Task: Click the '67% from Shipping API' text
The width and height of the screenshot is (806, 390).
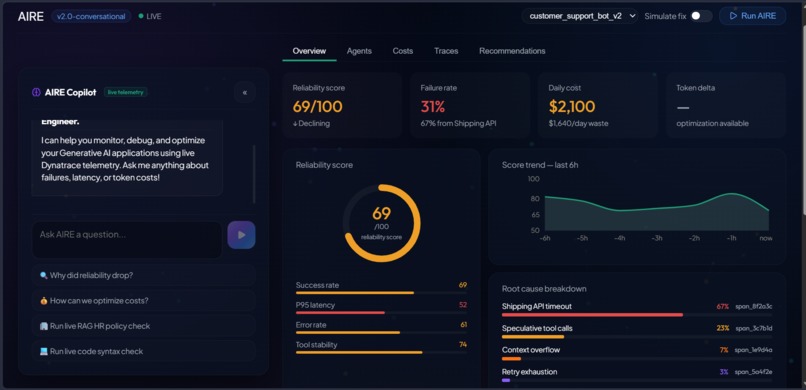Action: click(x=458, y=123)
